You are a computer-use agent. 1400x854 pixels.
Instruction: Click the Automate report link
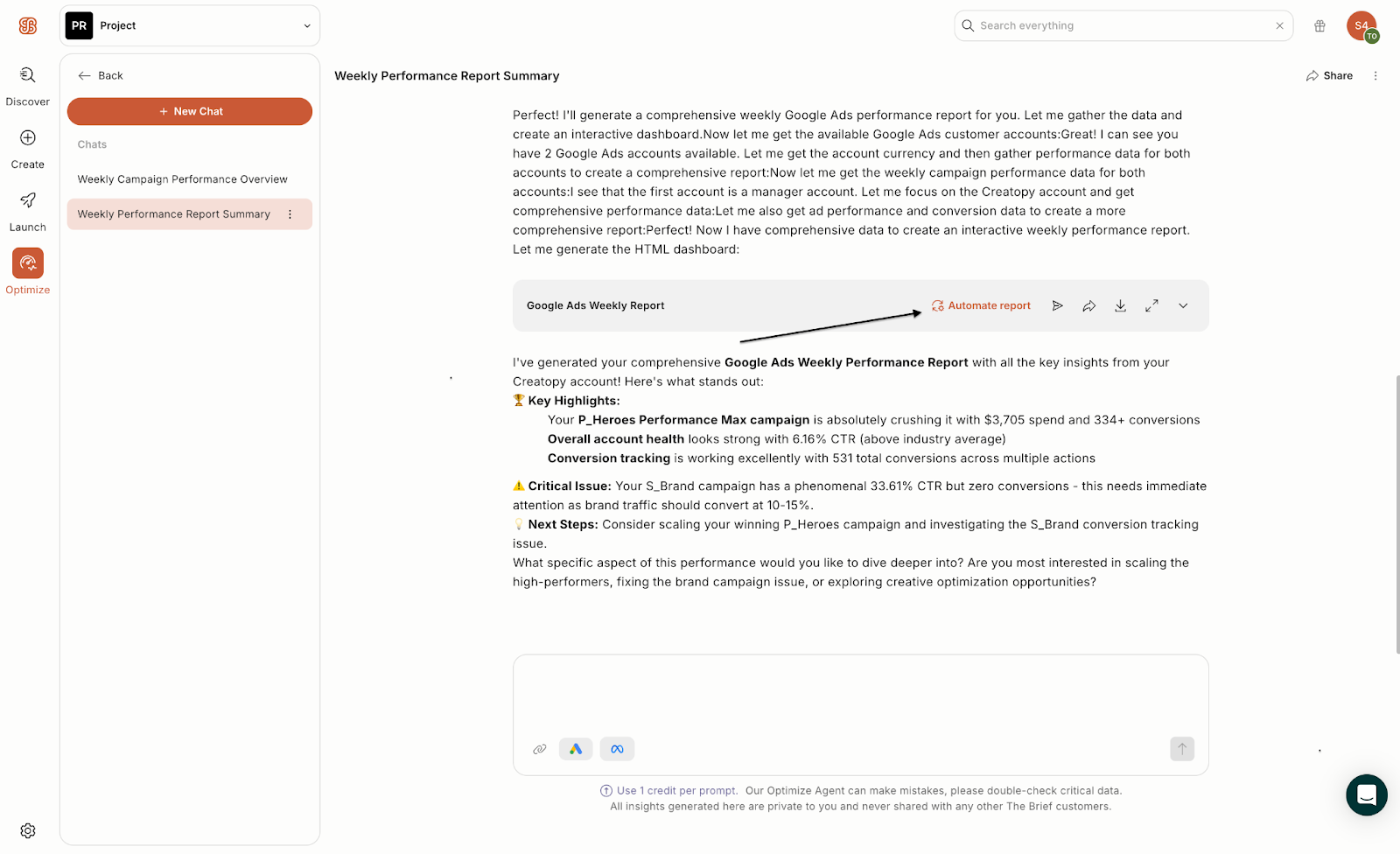[981, 305]
